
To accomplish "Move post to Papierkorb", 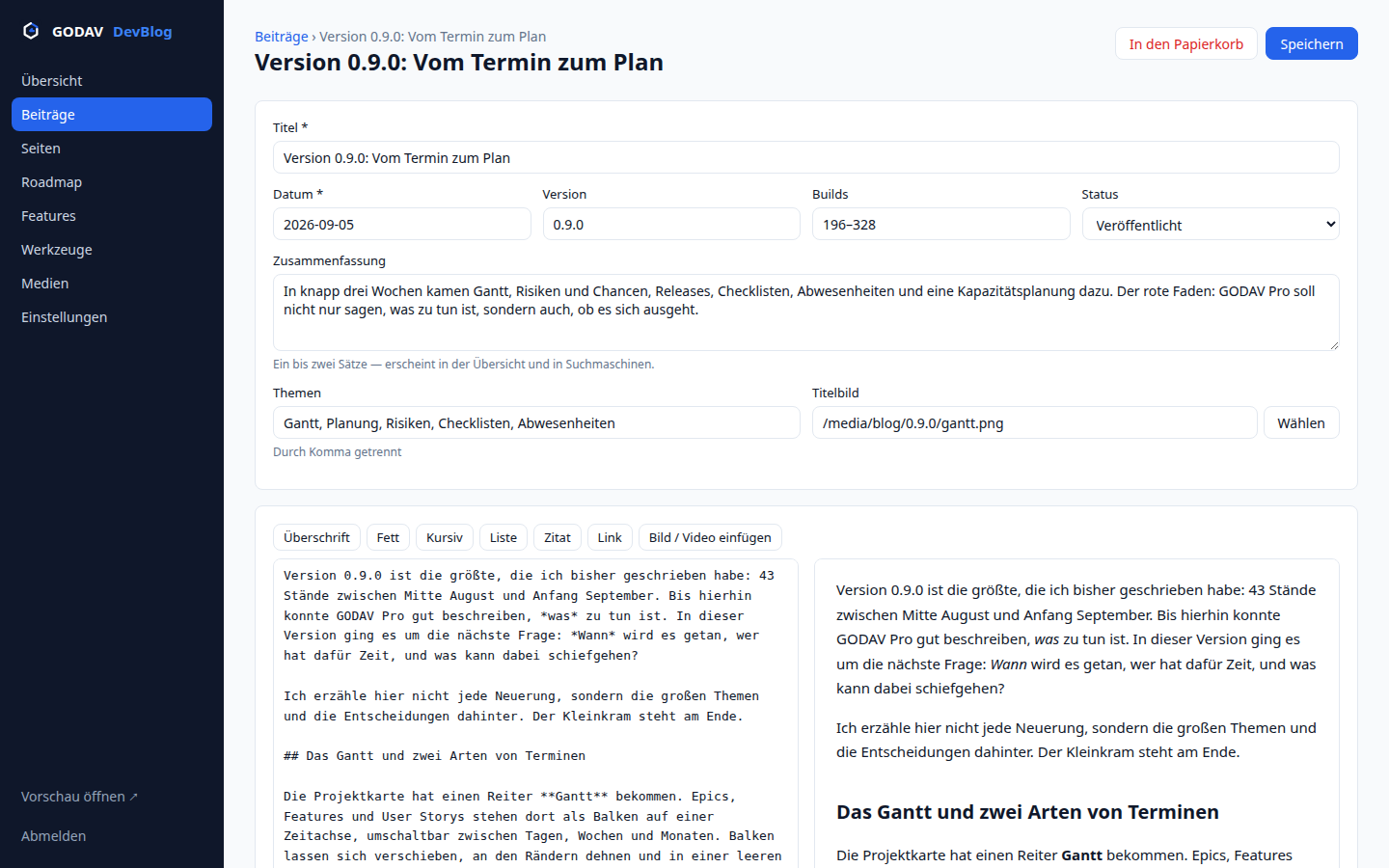I will [1186, 43].
